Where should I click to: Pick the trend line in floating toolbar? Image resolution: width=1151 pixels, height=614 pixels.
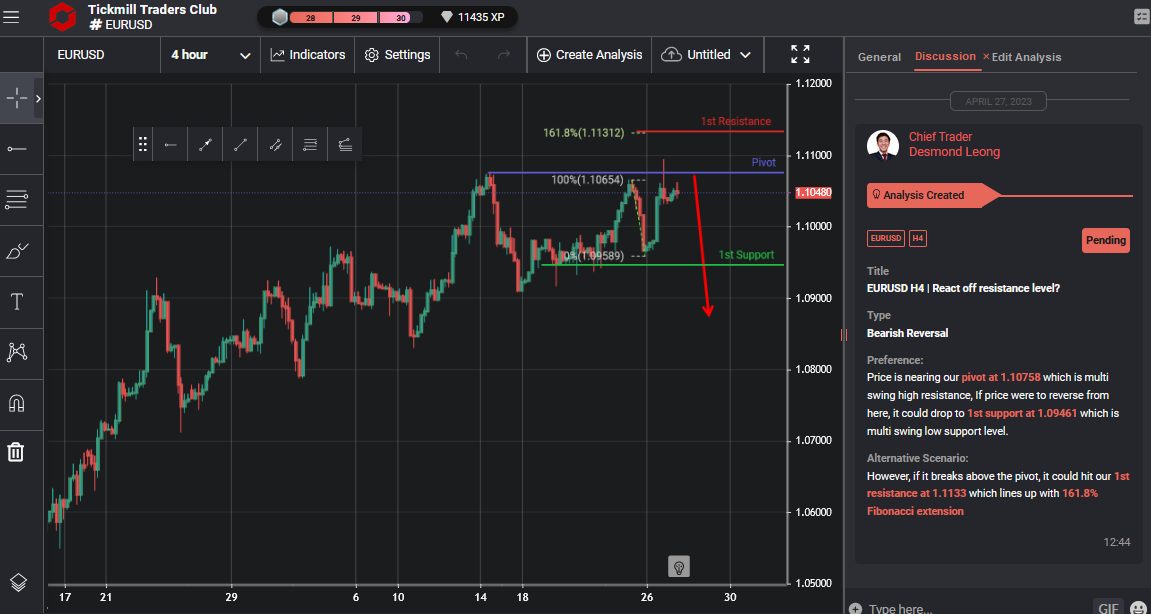[240, 145]
